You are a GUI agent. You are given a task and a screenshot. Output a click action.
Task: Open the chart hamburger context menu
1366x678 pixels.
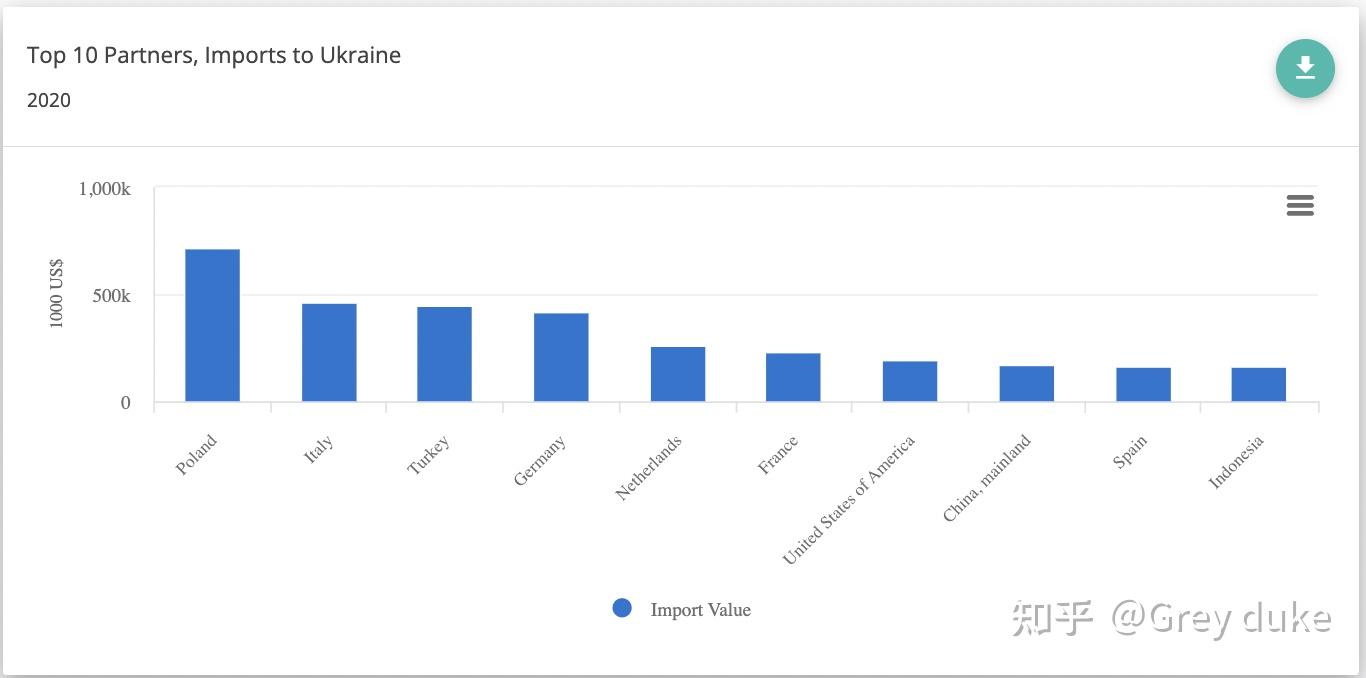coord(1300,206)
